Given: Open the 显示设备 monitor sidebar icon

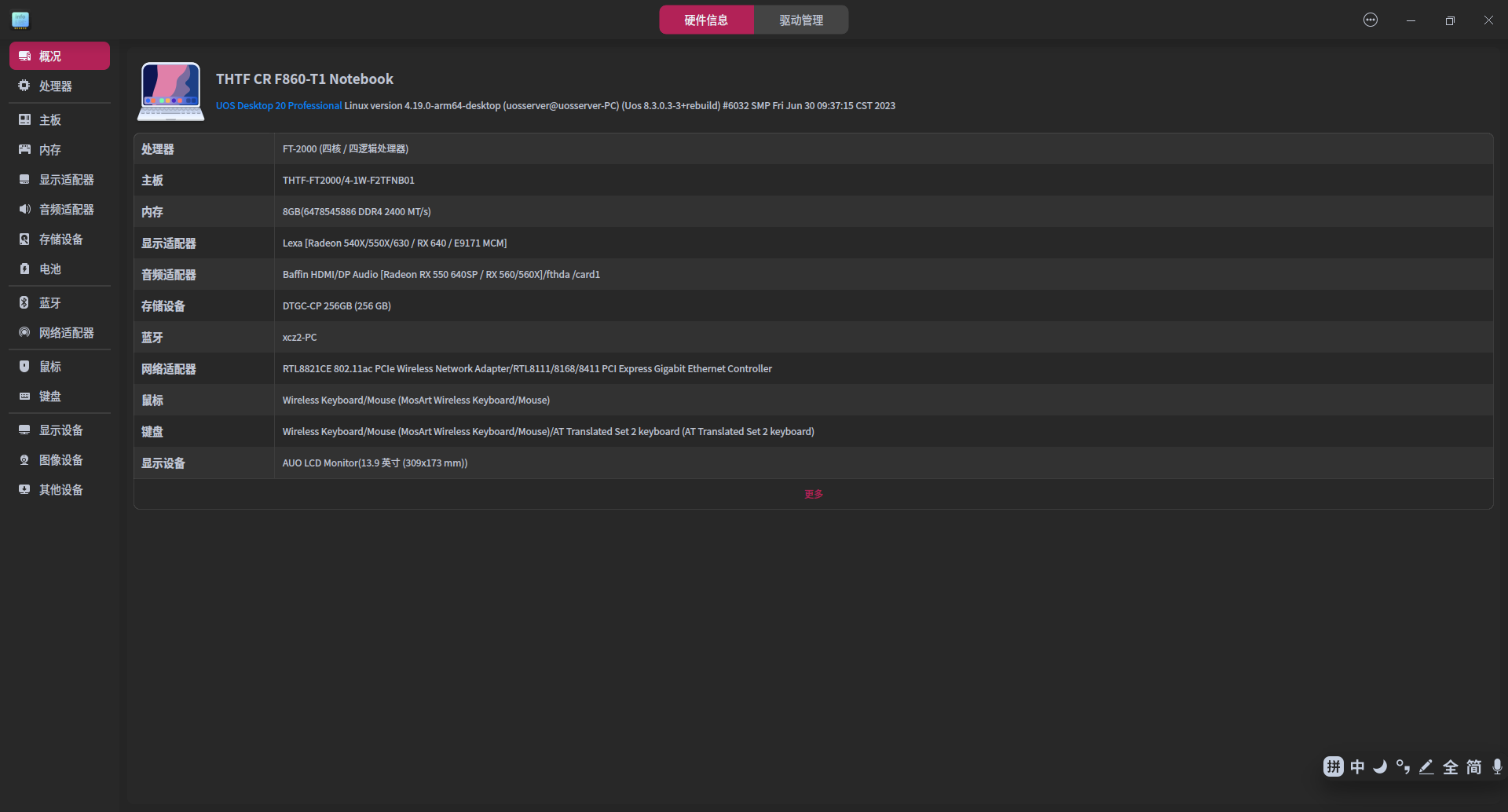Looking at the screenshot, I should point(24,430).
